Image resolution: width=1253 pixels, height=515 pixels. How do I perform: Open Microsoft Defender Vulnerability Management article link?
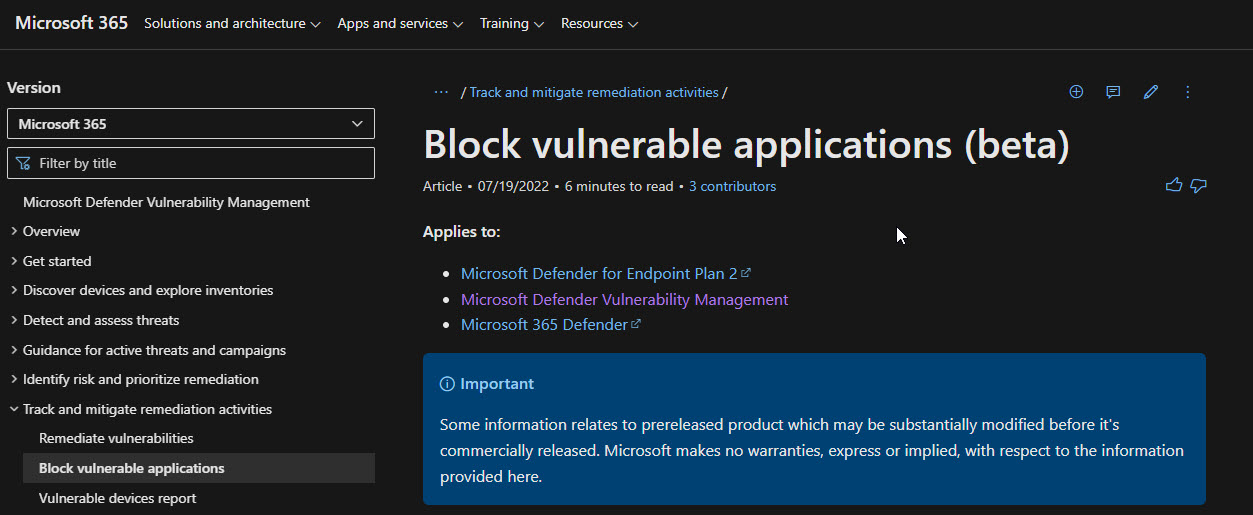tap(624, 299)
